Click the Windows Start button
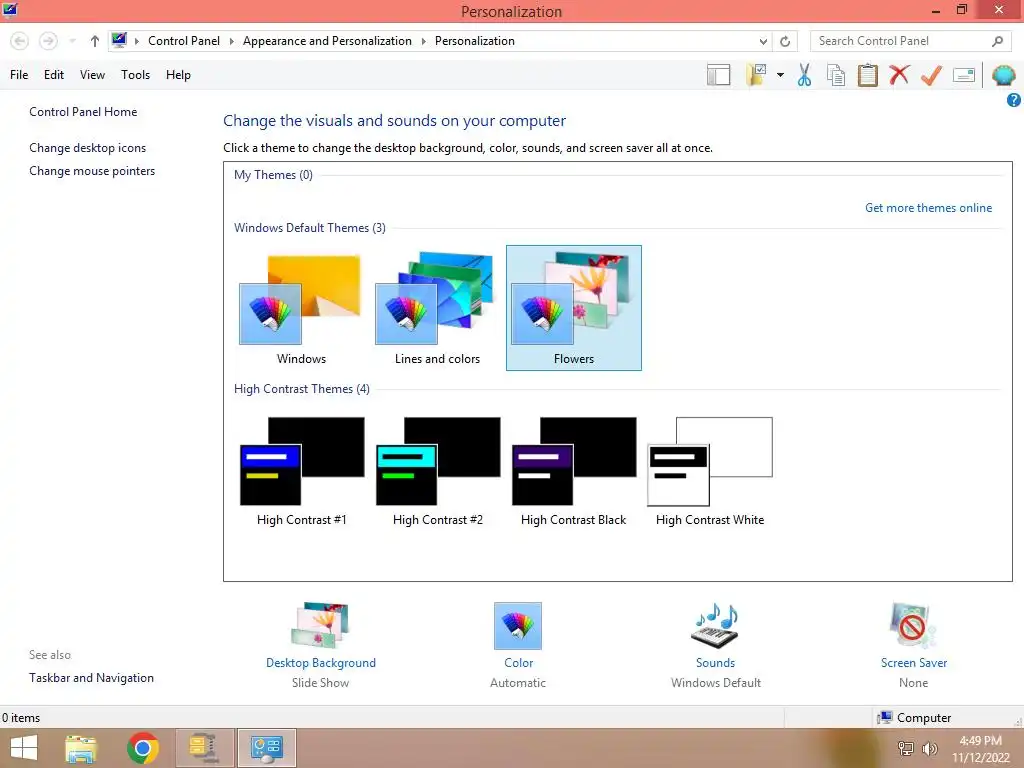The image size is (1024, 768). (24, 748)
